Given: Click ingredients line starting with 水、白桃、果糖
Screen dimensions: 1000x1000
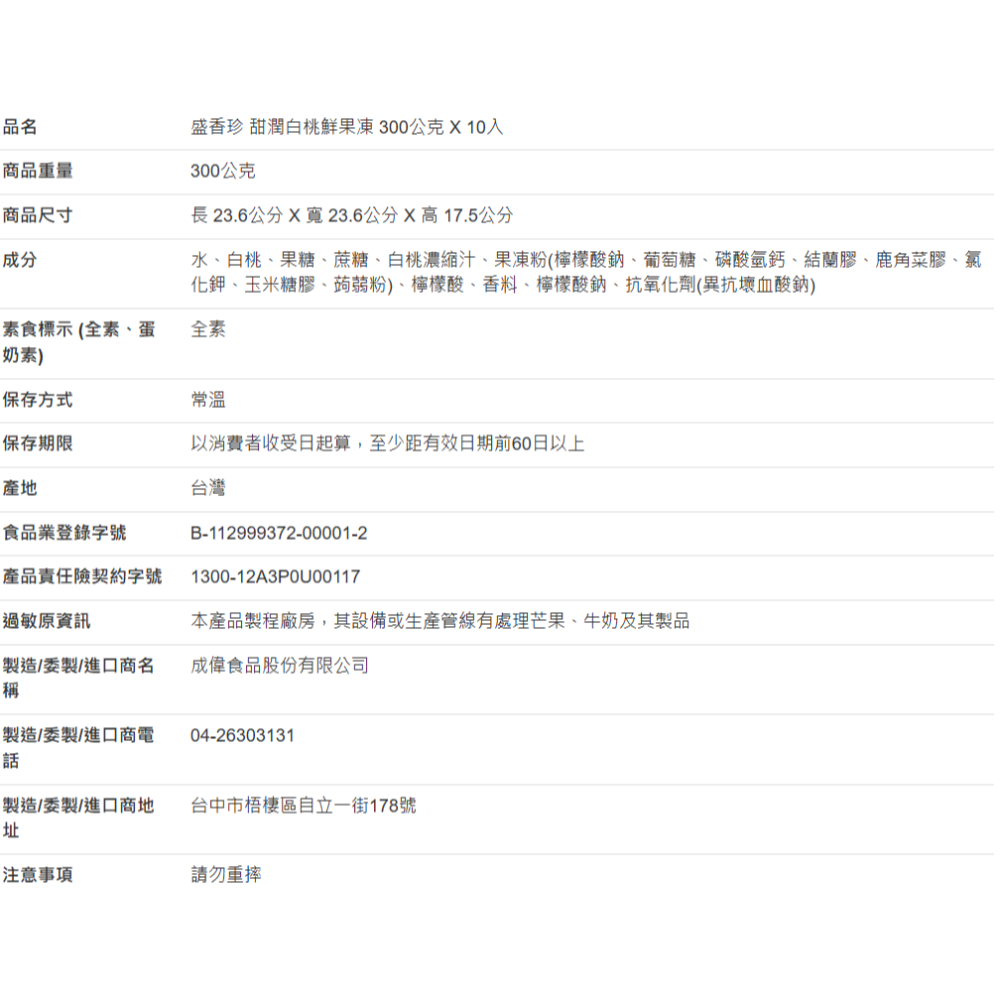Looking at the screenshot, I should coord(586,260).
